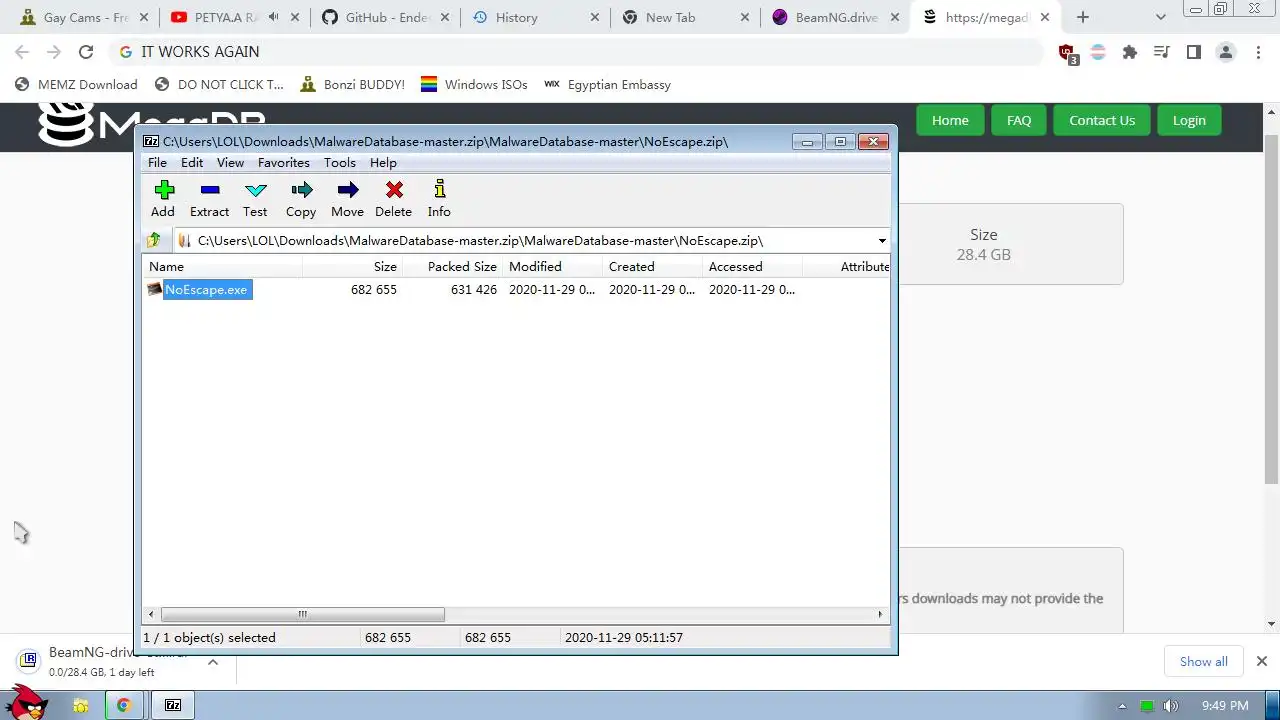
Task: Open the Info toolbar icon
Action: [439, 190]
